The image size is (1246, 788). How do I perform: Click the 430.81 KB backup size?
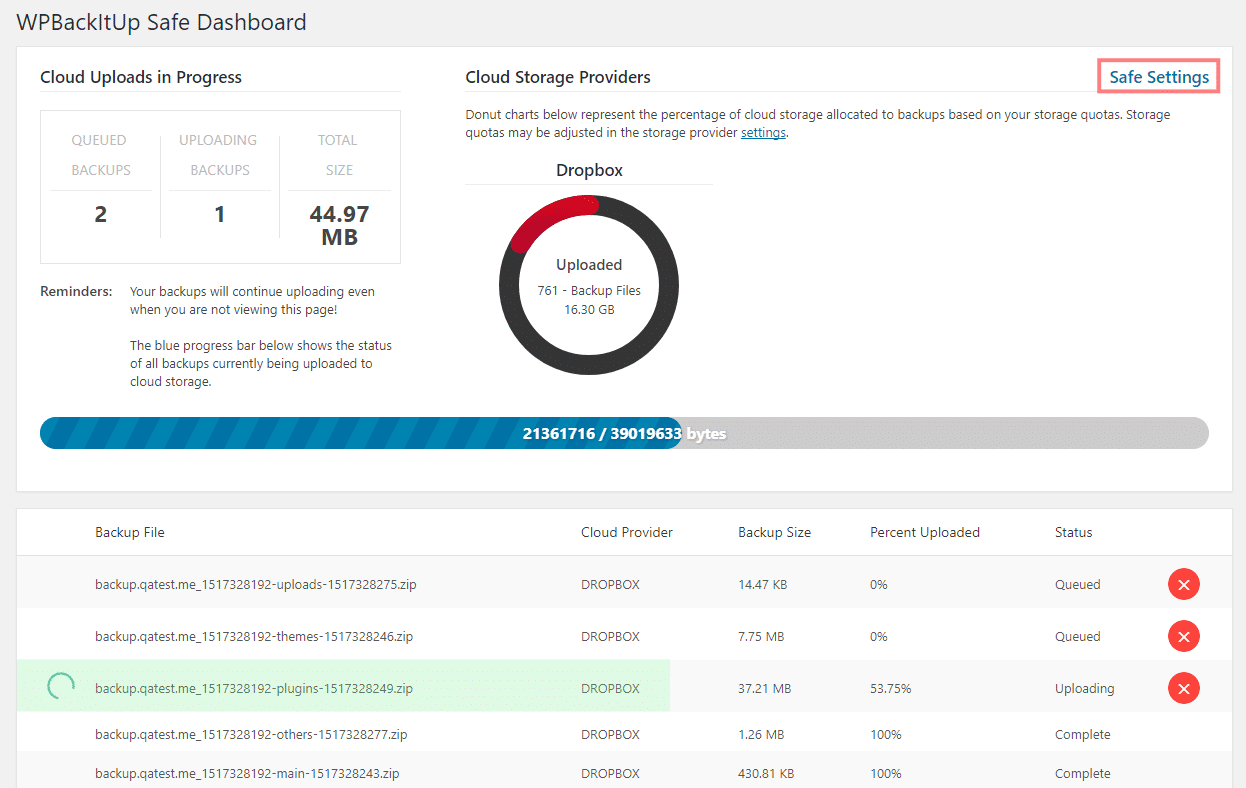pos(766,773)
